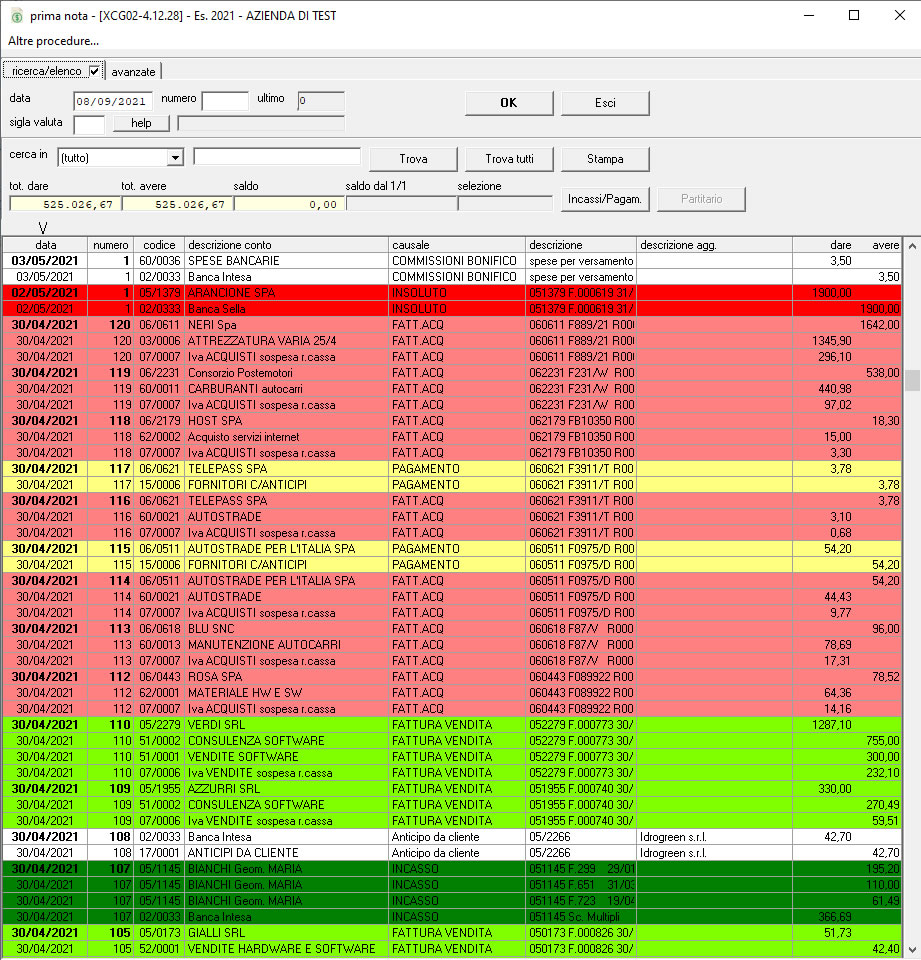Open Incassi/Pagam. button
Image resolution: width=921 pixels, height=960 pixels.
tap(605, 200)
